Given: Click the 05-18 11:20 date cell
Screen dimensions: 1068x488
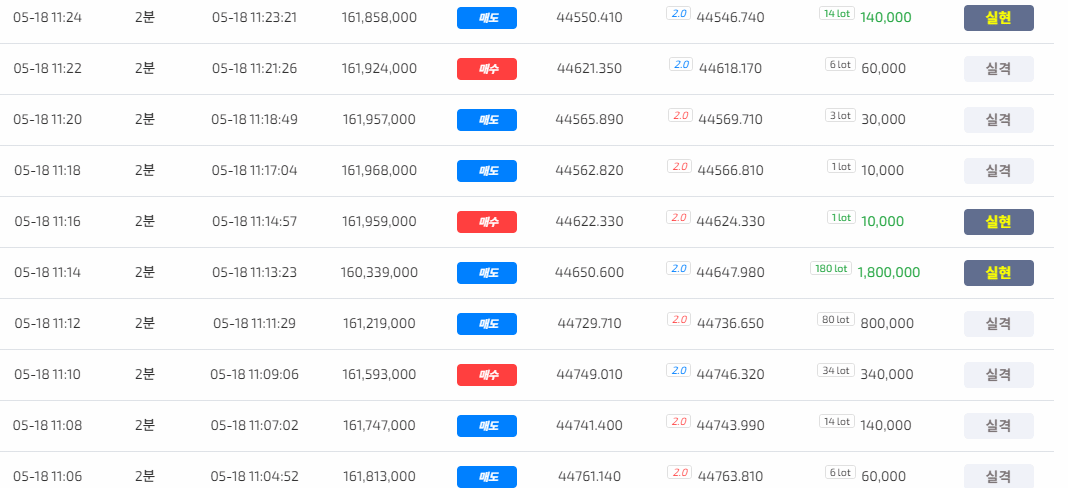Looking at the screenshot, I should click(48, 119).
